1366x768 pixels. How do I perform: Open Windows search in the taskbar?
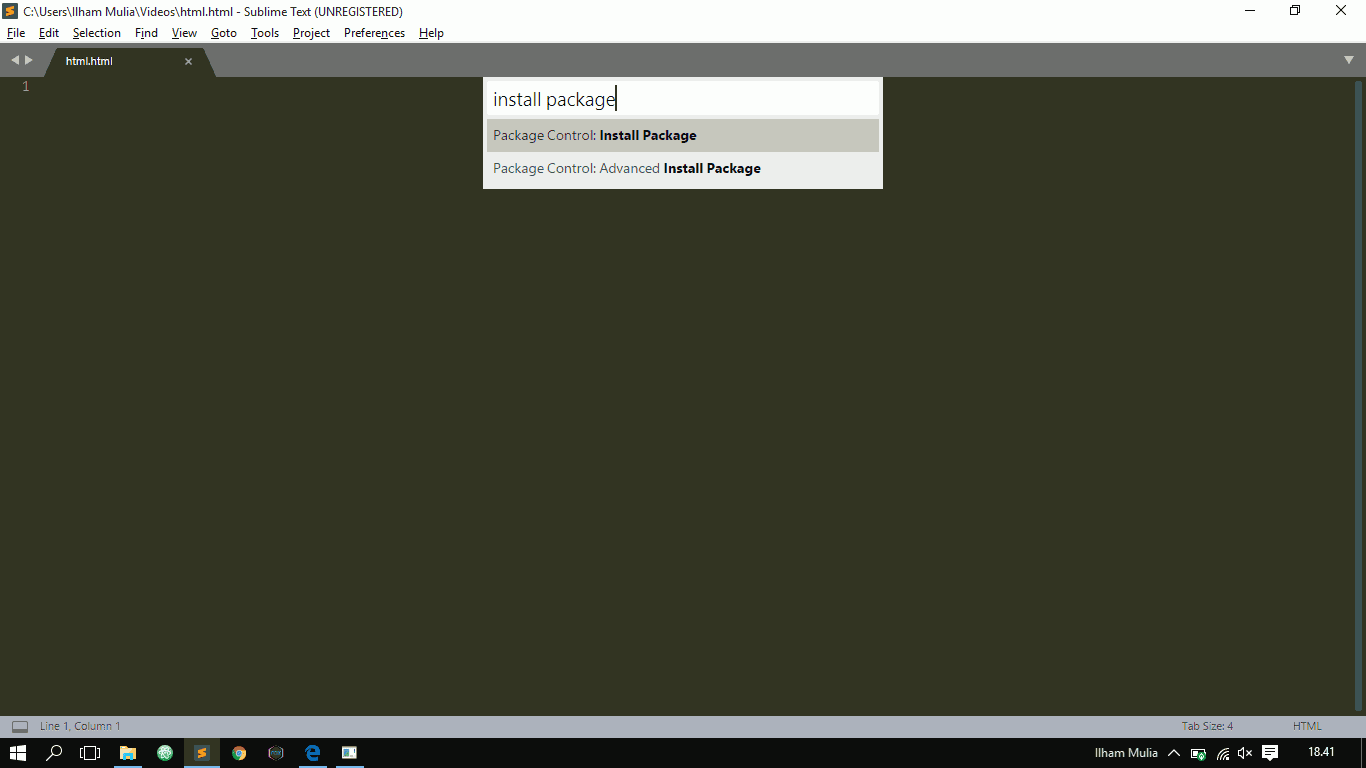point(55,753)
